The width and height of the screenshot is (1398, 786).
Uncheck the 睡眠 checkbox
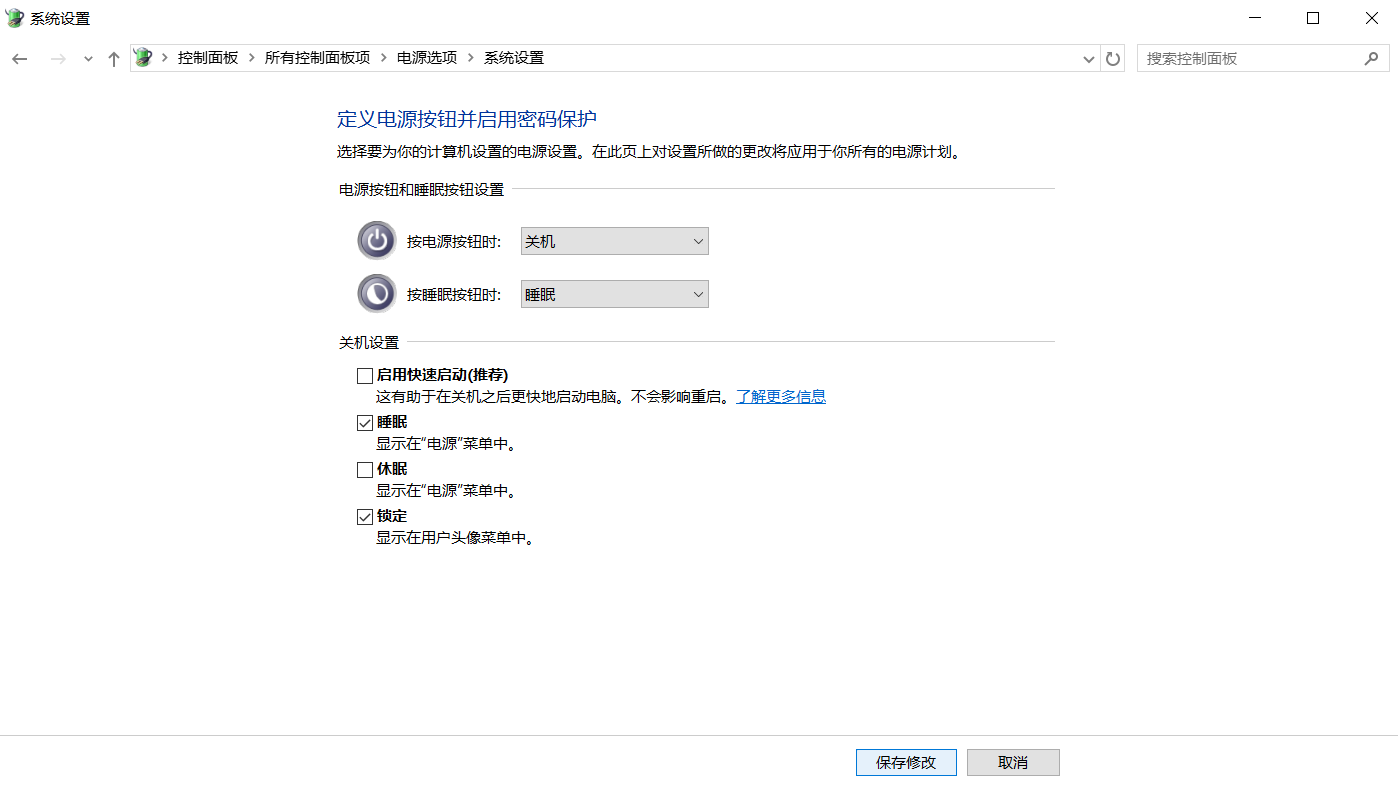[365, 423]
